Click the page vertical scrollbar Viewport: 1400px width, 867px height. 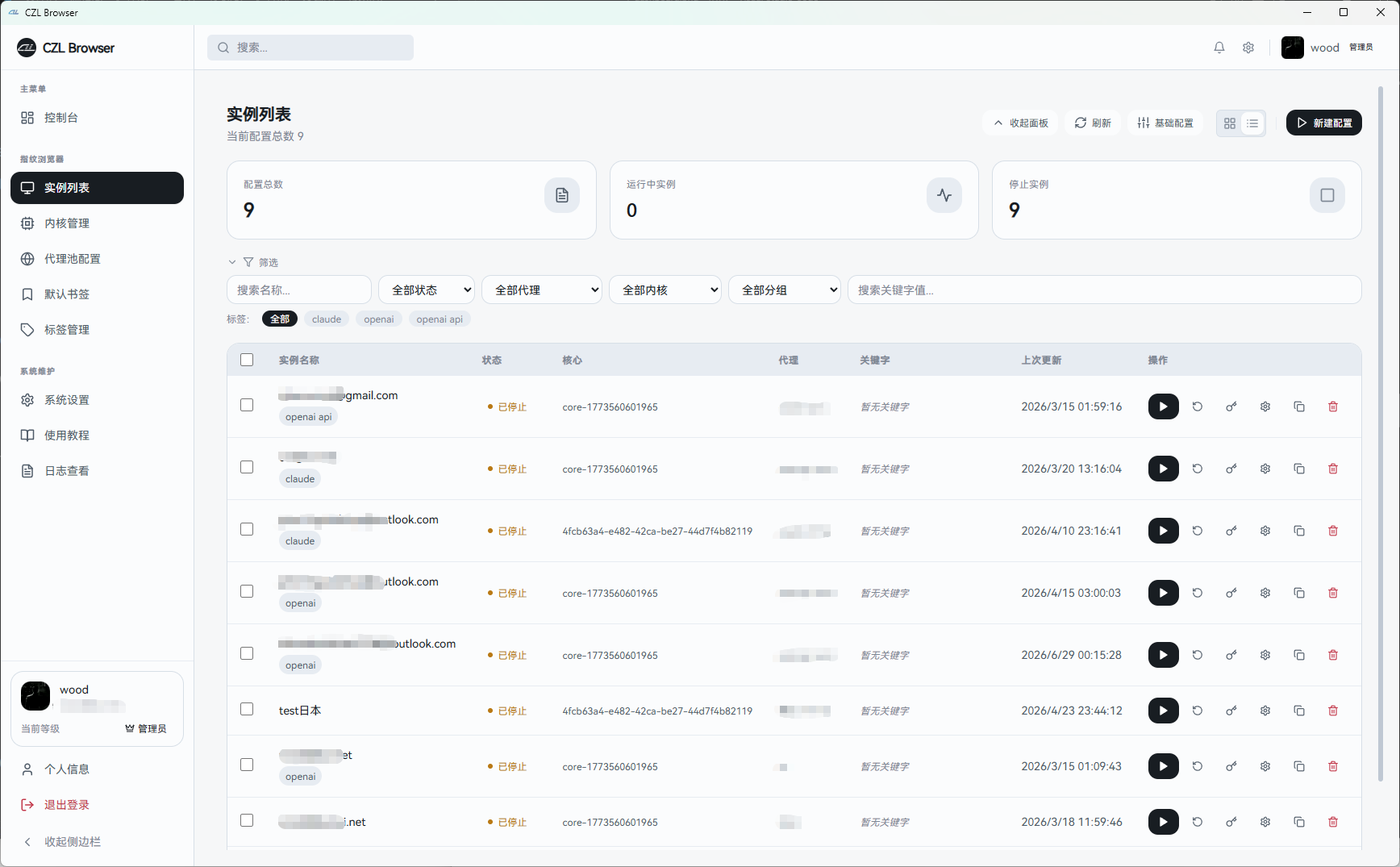(1381, 434)
